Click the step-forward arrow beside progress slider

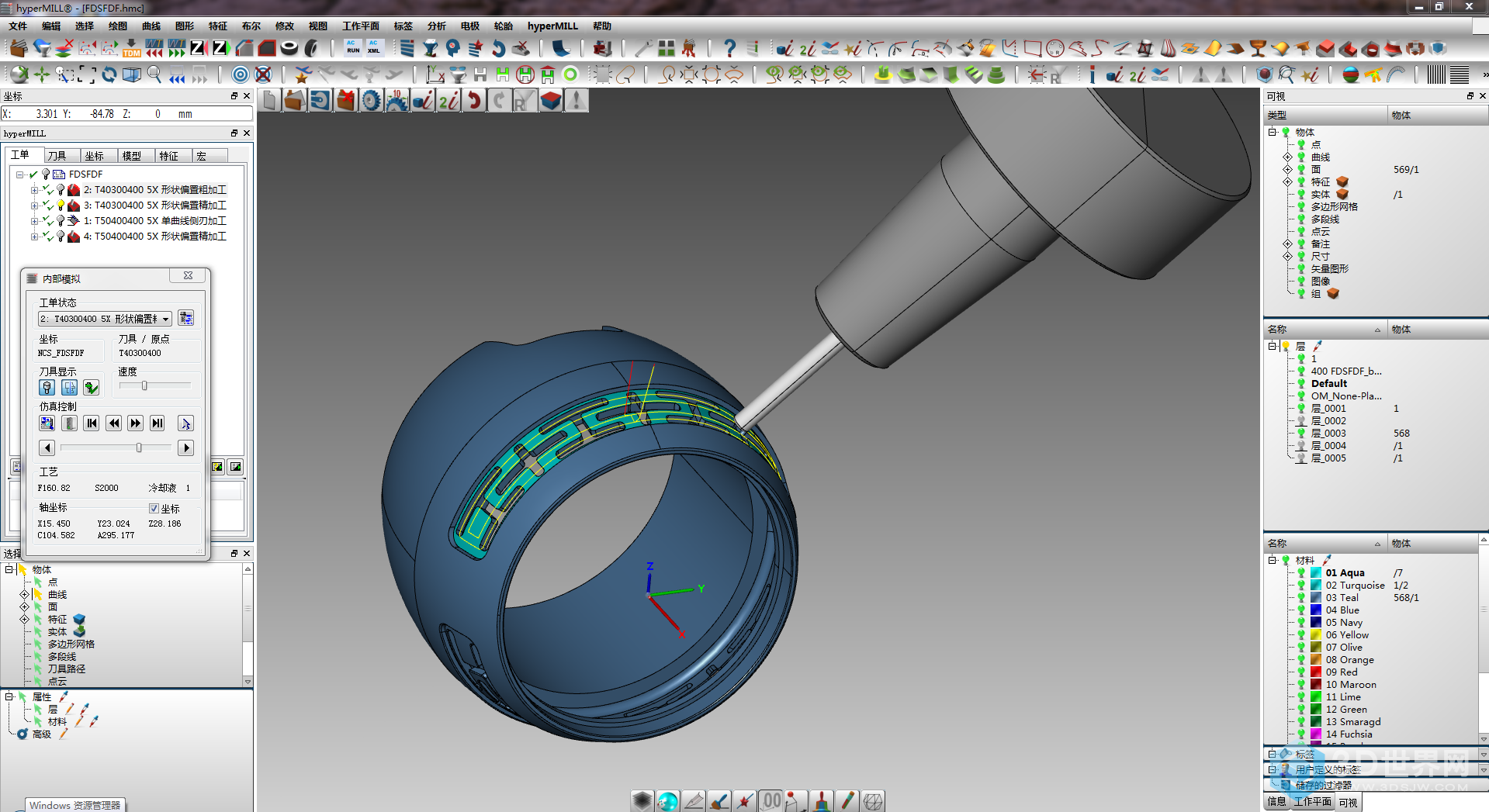[x=185, y=447]
